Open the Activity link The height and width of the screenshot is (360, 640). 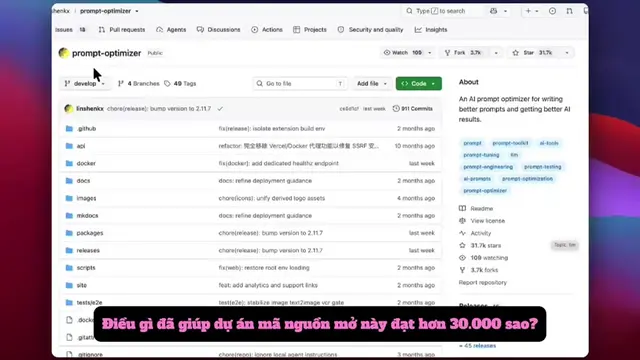click(x=475, y=233)
